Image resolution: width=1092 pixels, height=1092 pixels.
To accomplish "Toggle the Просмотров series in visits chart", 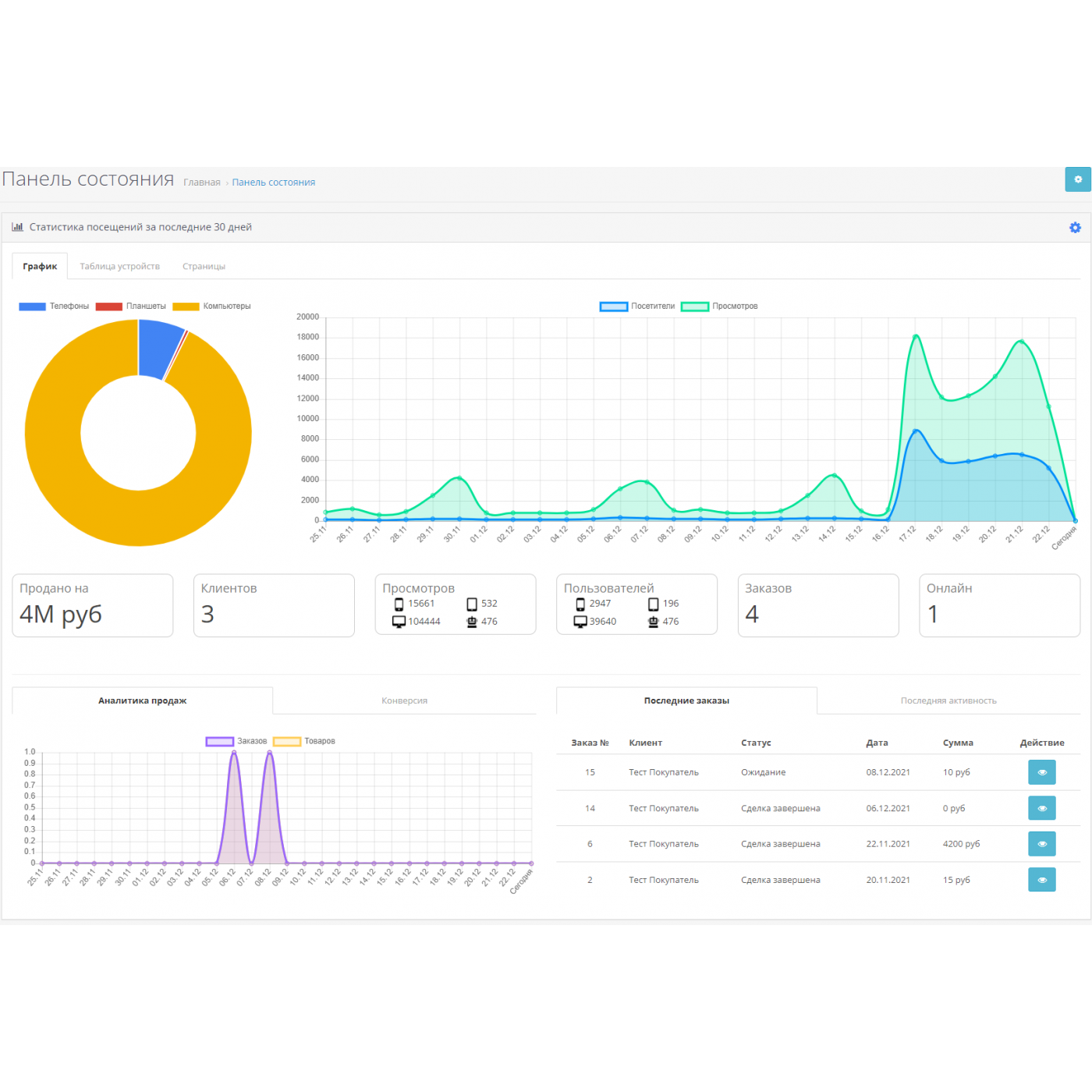I will tap(719, 307).
